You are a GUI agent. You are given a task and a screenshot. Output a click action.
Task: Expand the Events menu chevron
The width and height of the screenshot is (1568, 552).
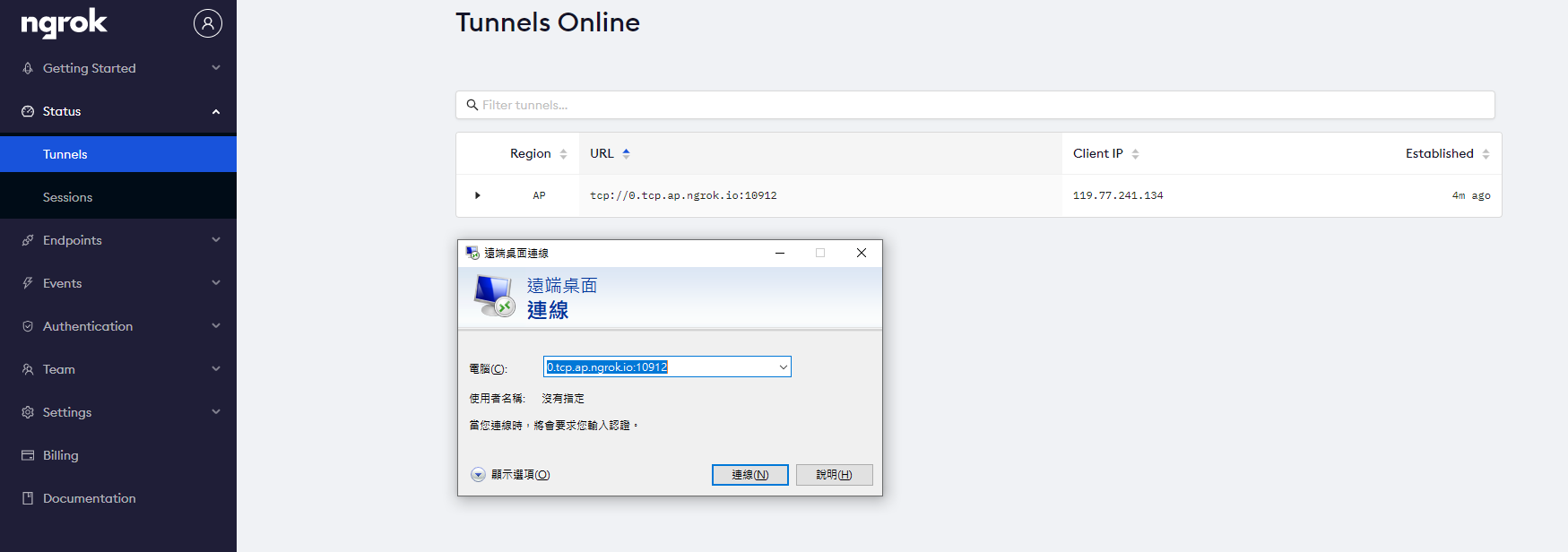pos(216,283)
